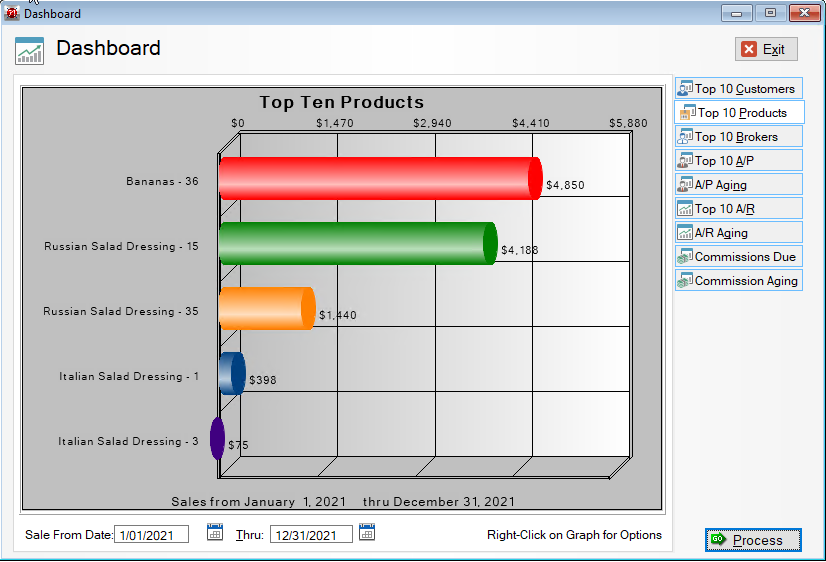Open calendar picker for Thru date
This screenshot has width=826, height=562.
pos(367,532)
